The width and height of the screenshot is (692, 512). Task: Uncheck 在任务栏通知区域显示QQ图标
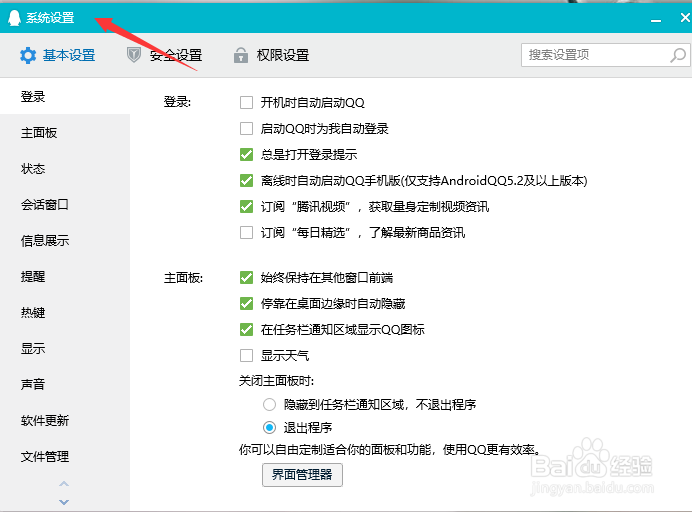coord(246,330)
